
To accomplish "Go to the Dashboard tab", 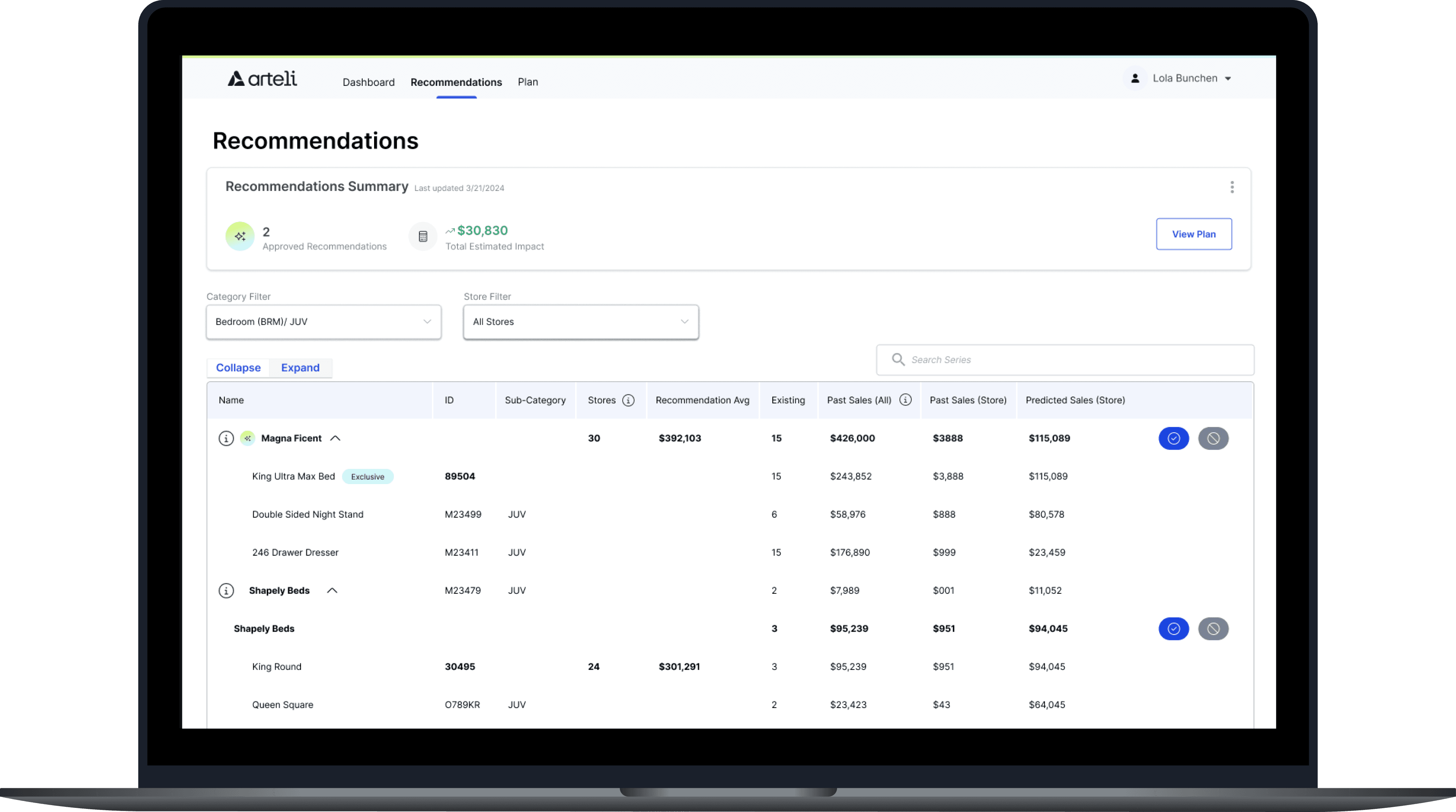I will tap(369, 82).
